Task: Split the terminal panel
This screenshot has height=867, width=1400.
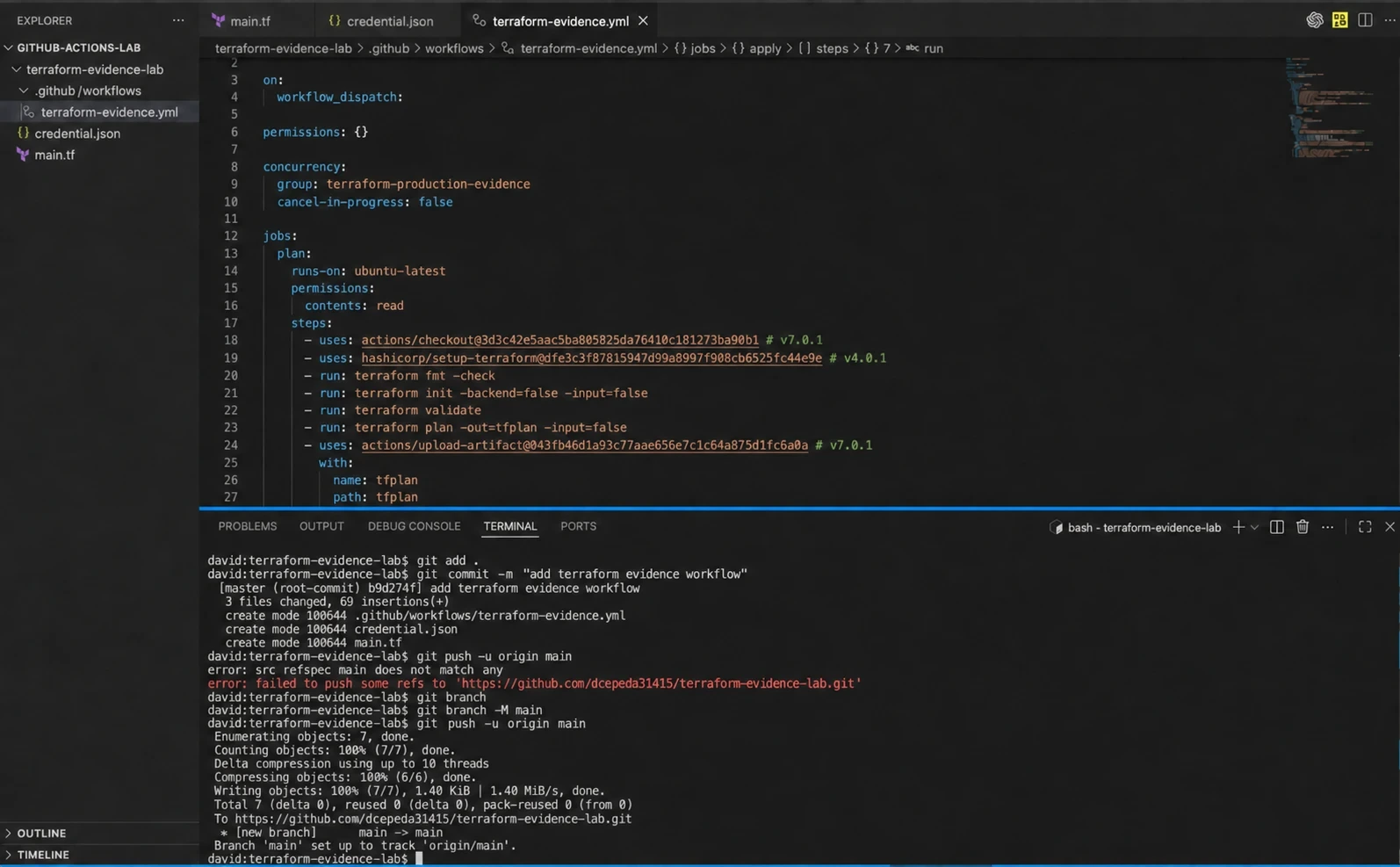Action: (1277, 527)
